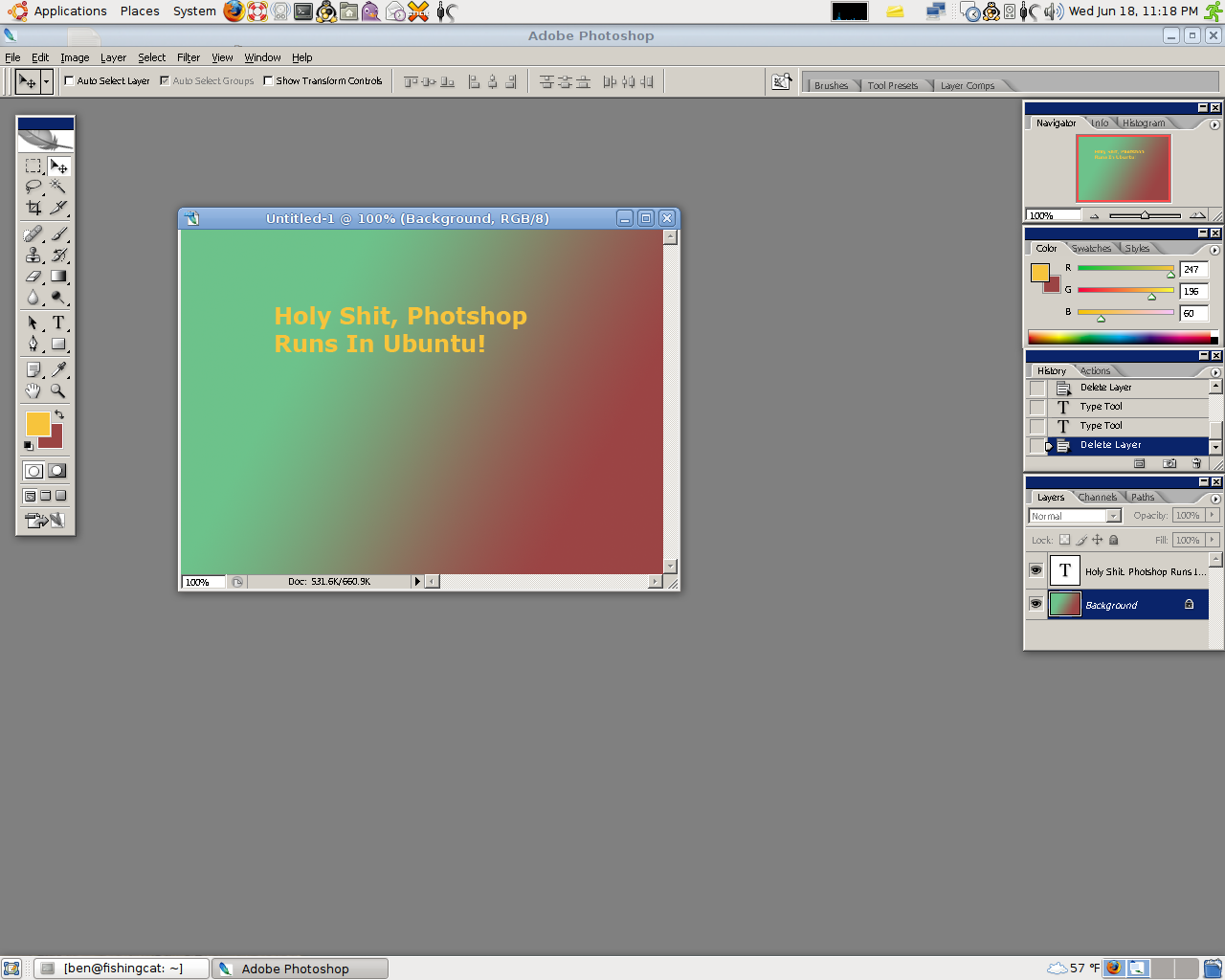The width and height of the screenshot is (1225, 980).
Task: Toggle lock transparent pixels icon
Action: pyautogui.click(x=1064, y=540)
